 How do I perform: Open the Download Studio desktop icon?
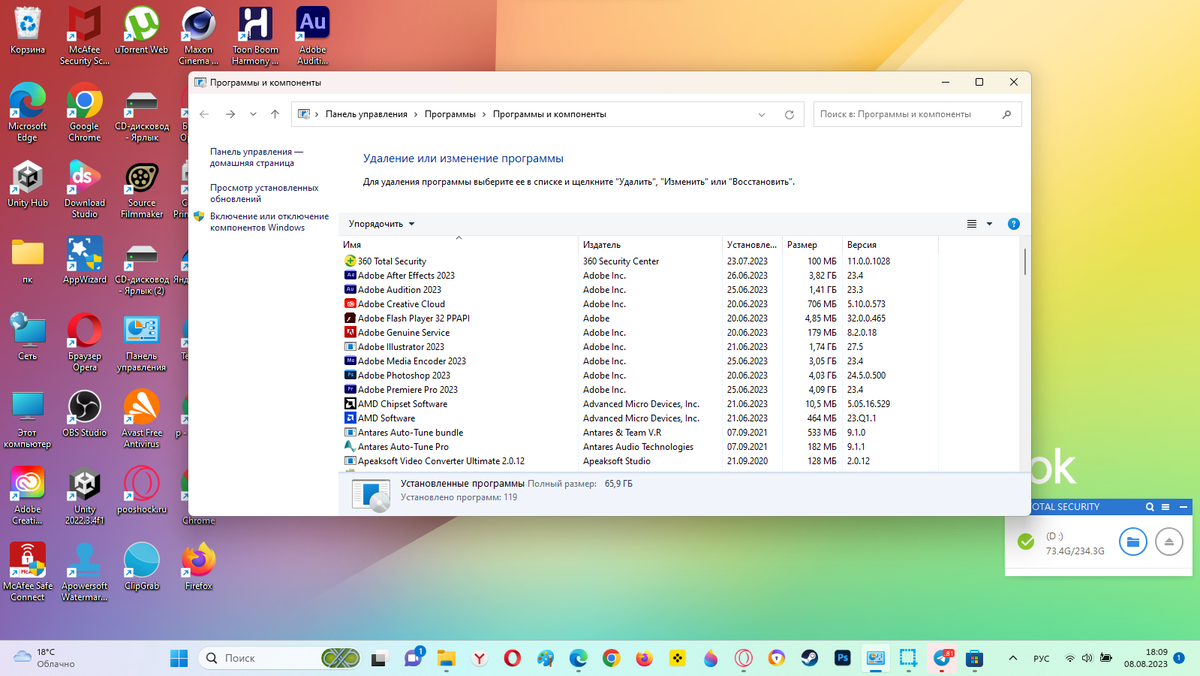point(84,190)
